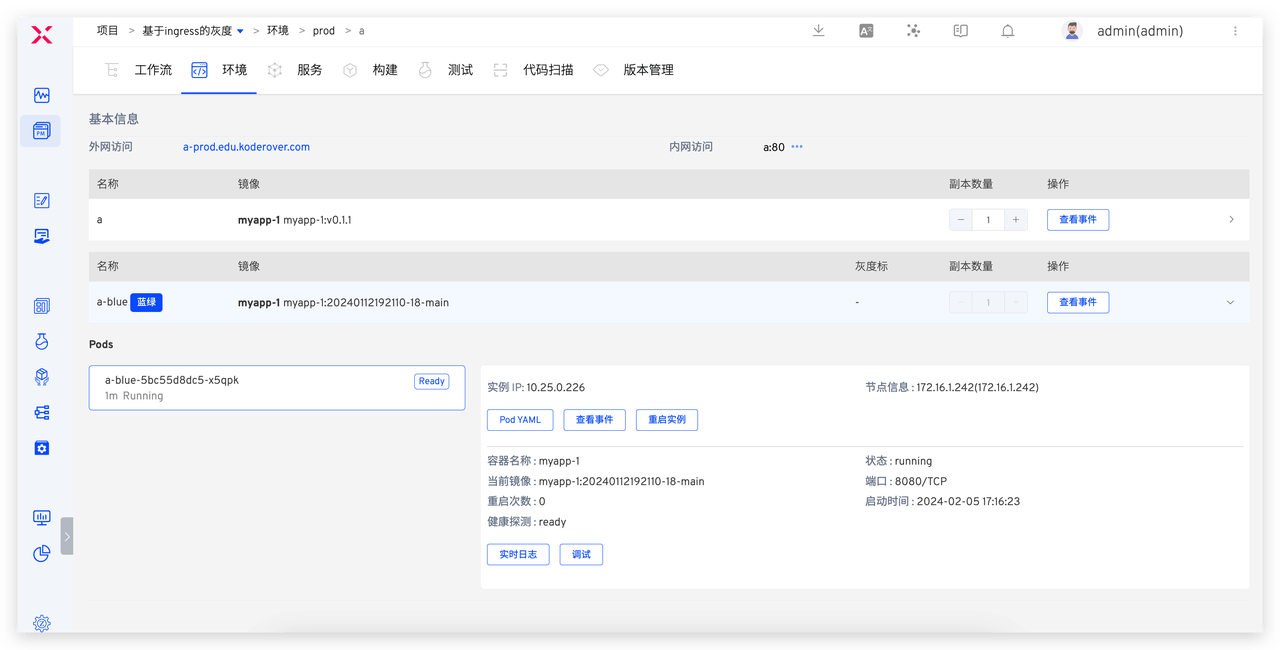Open the test flask icon in sidebar
1280x650 pixels.
41,341
